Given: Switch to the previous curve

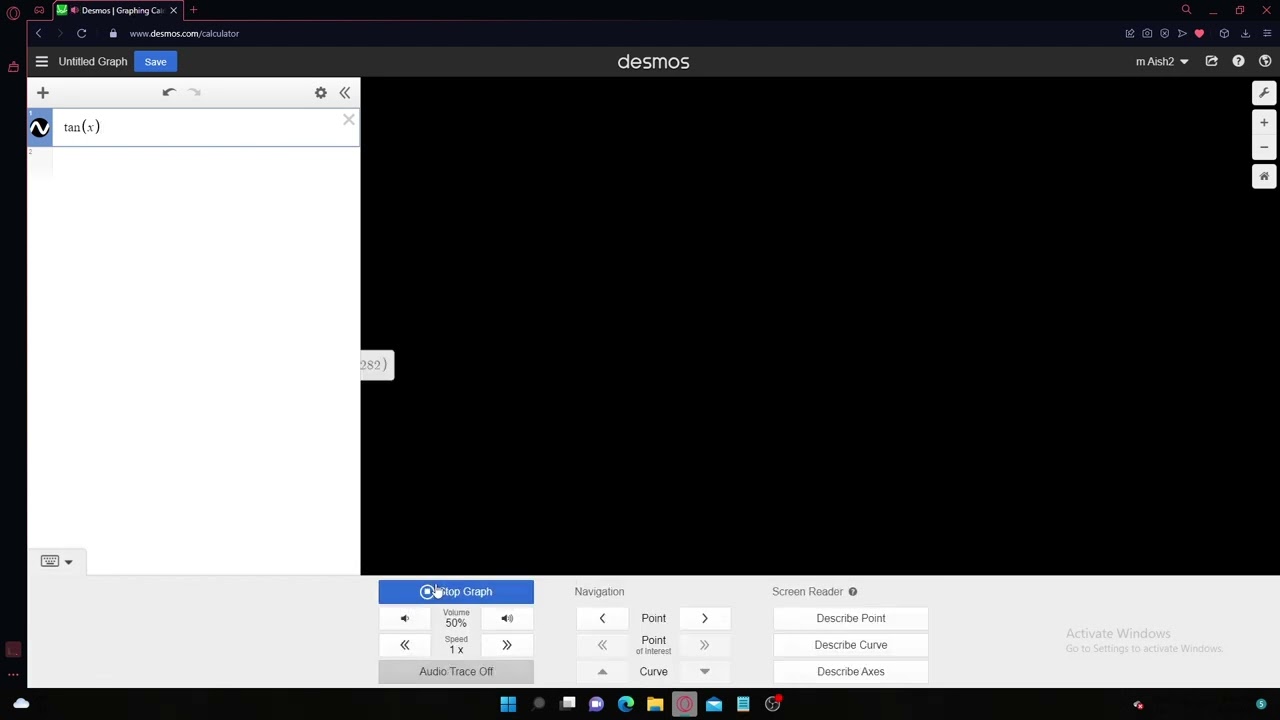Looking at the screenshot, I should click(x=602, y=672).
